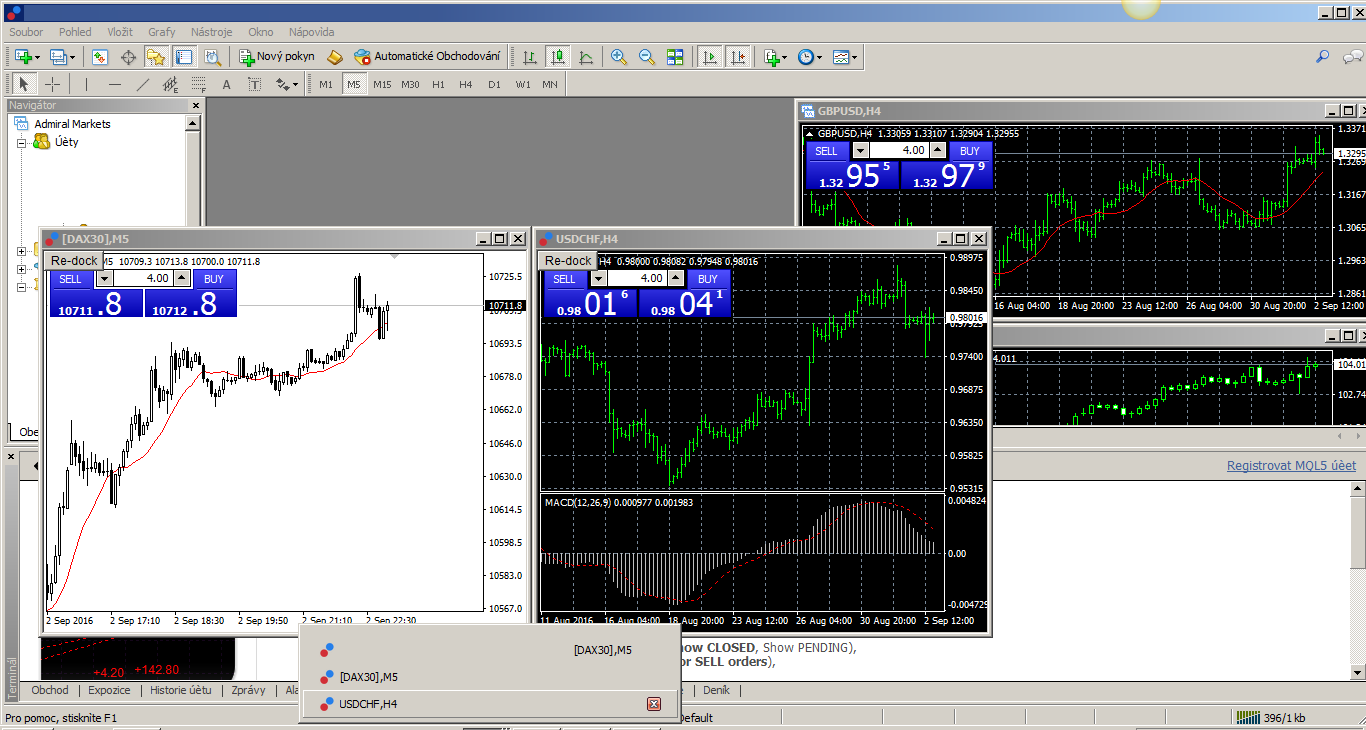Click Re-dock on the DAX30 chart

click(73, 261)
